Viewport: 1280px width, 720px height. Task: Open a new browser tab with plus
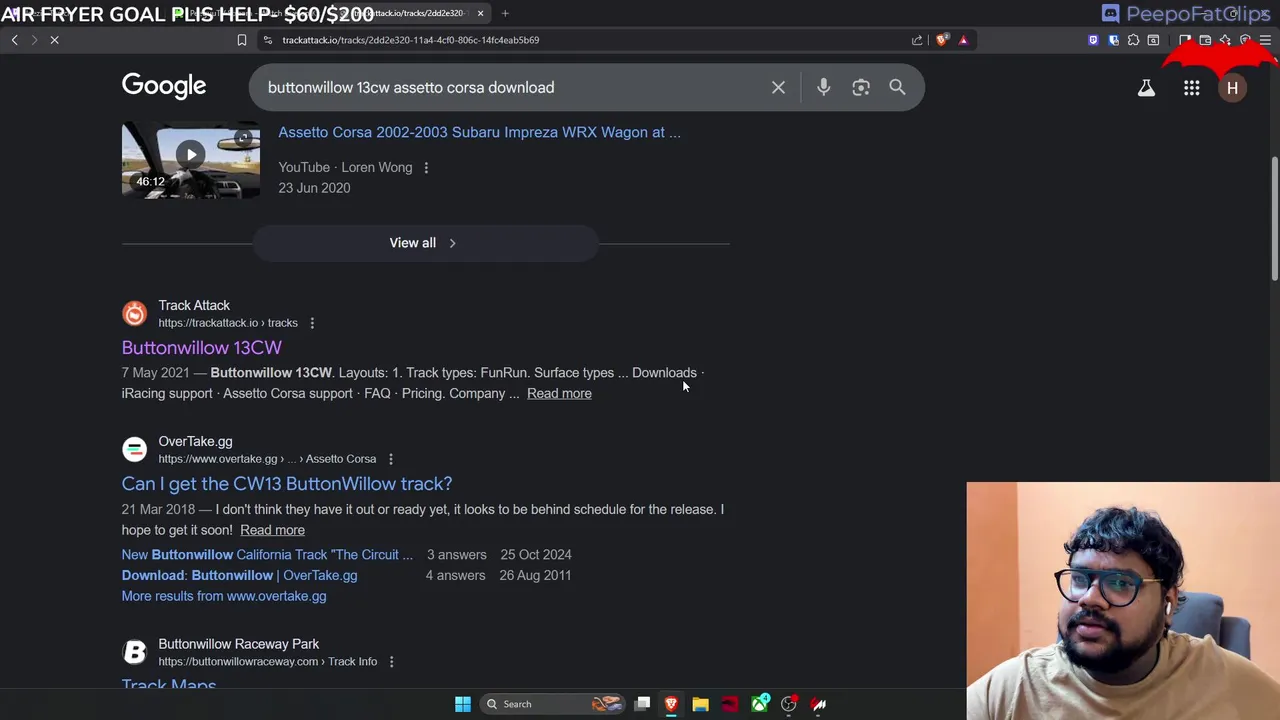tap(505, 13)
